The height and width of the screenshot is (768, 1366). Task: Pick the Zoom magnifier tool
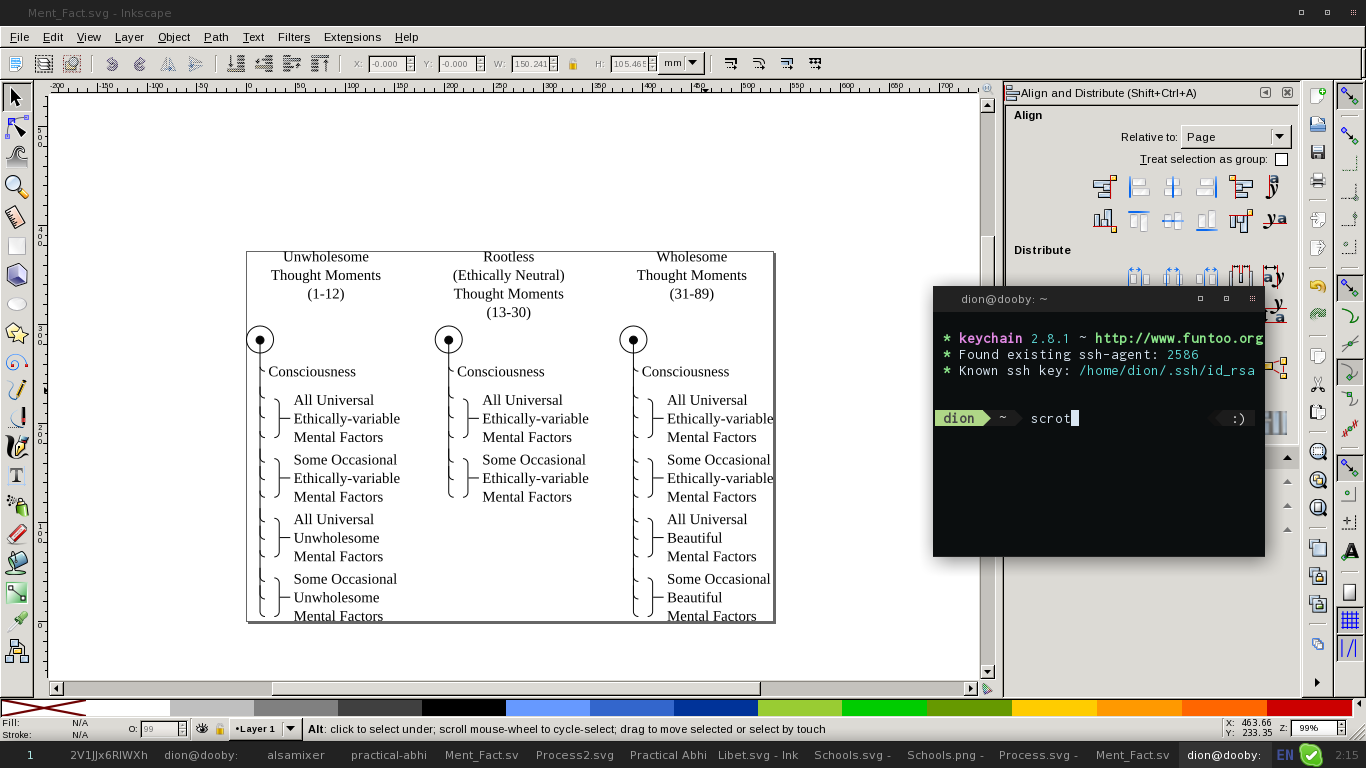coord(16,186)
